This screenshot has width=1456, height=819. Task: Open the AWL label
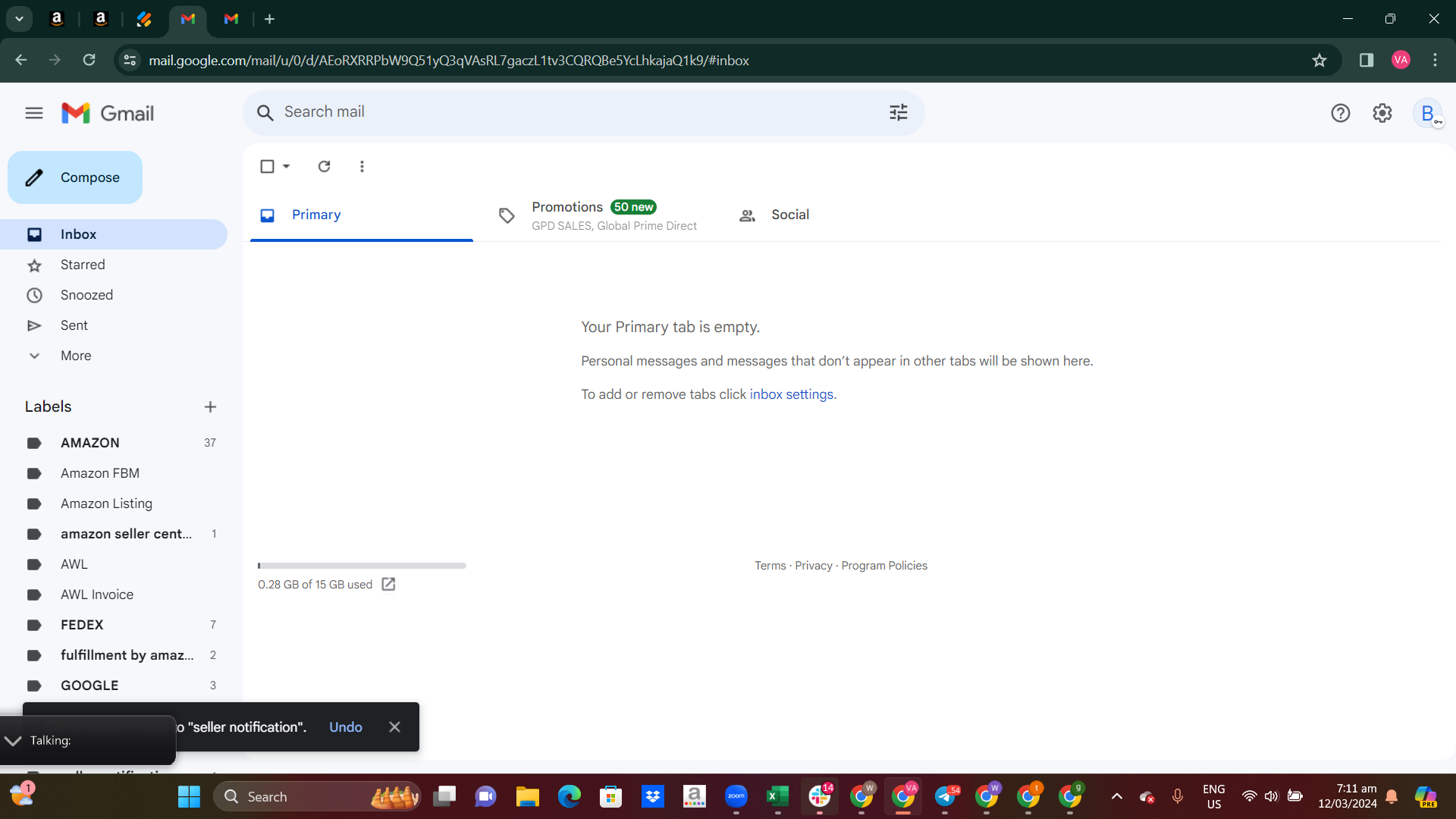(114, 564)
